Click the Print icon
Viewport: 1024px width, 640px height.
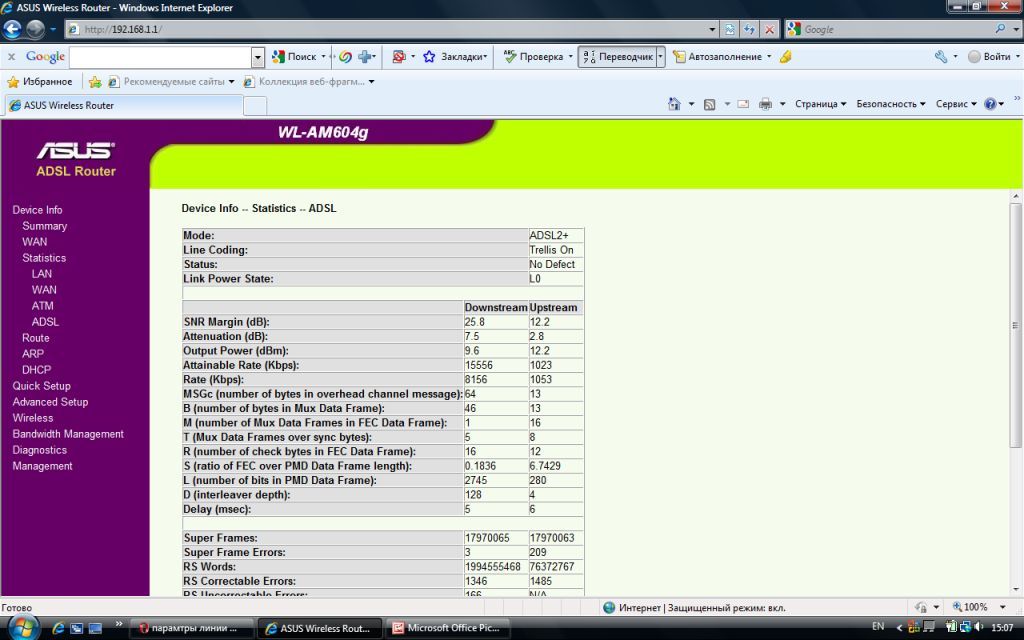[x=765, y=104]
